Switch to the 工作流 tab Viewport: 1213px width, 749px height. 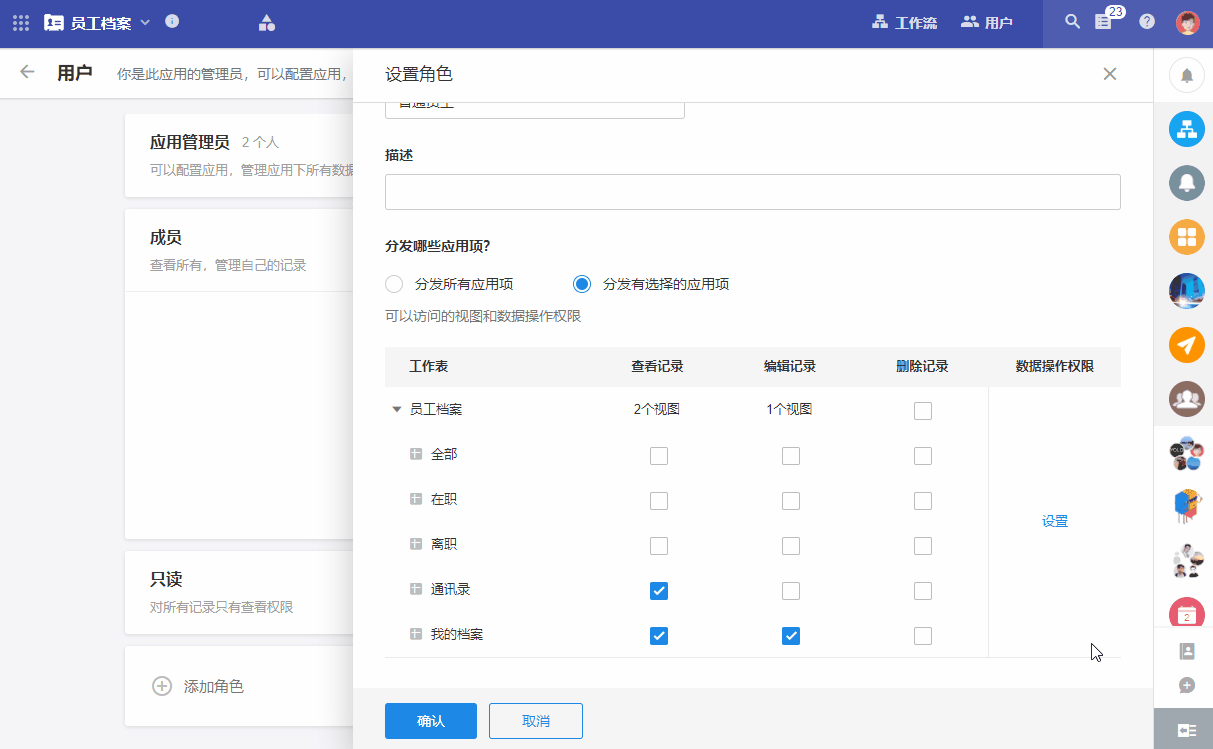(904, 22)
